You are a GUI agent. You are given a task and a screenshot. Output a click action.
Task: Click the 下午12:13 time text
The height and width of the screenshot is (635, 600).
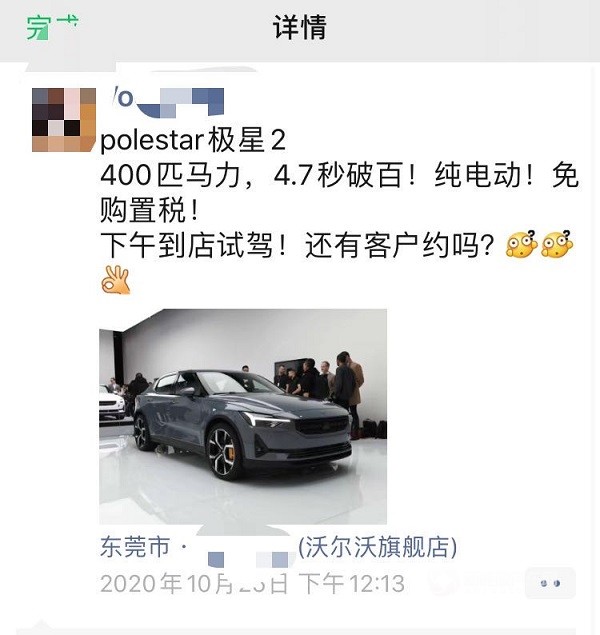tap(351, 584)
